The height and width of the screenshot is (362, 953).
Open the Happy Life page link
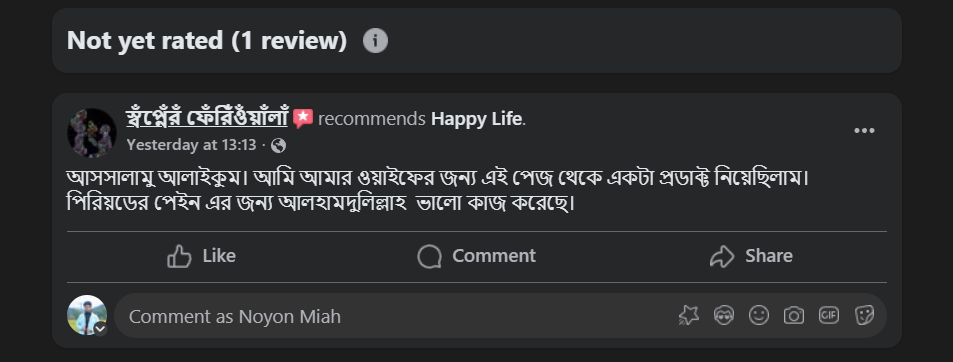tap(476, 119)
